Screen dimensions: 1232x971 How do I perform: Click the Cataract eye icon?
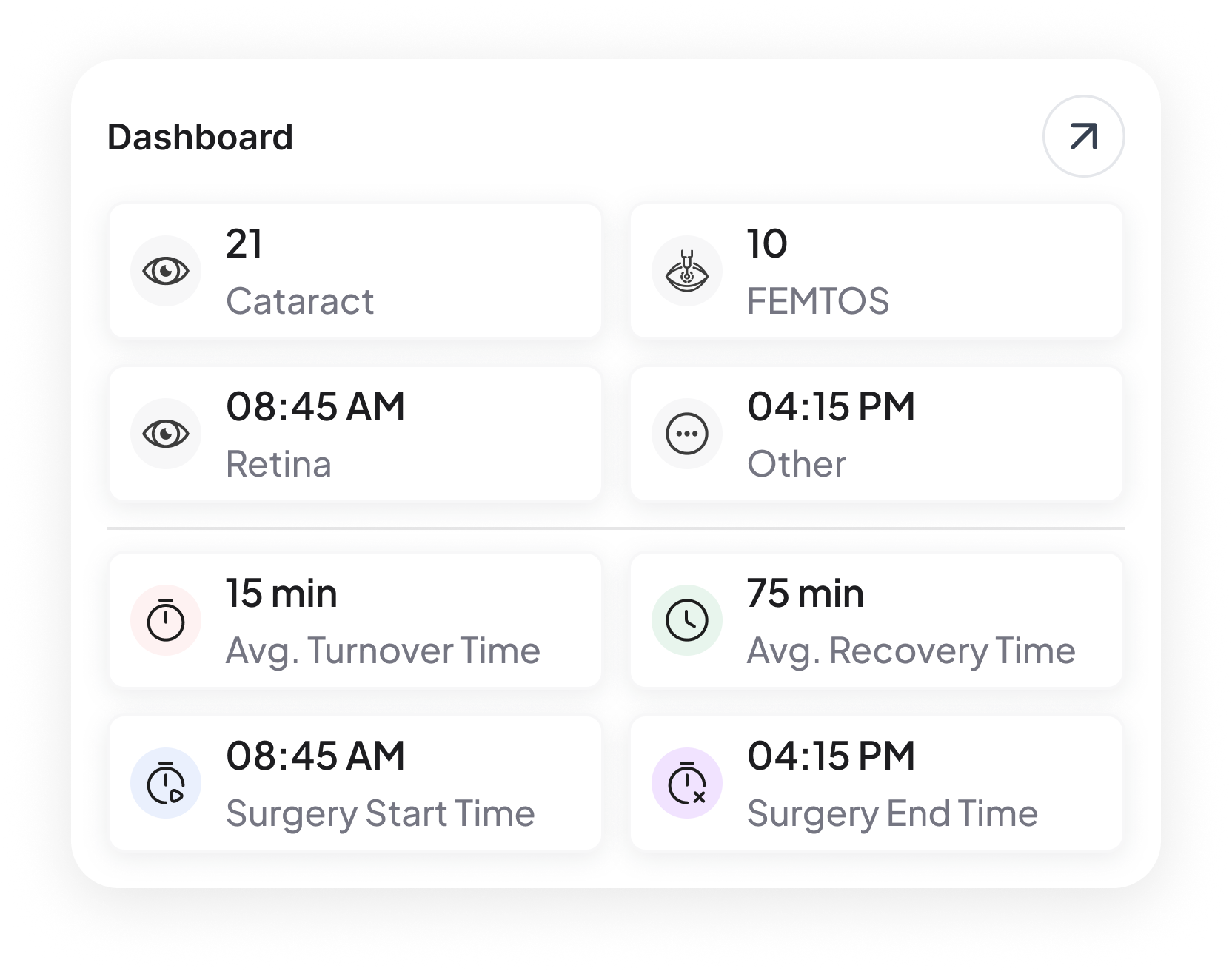coord(166,271)
